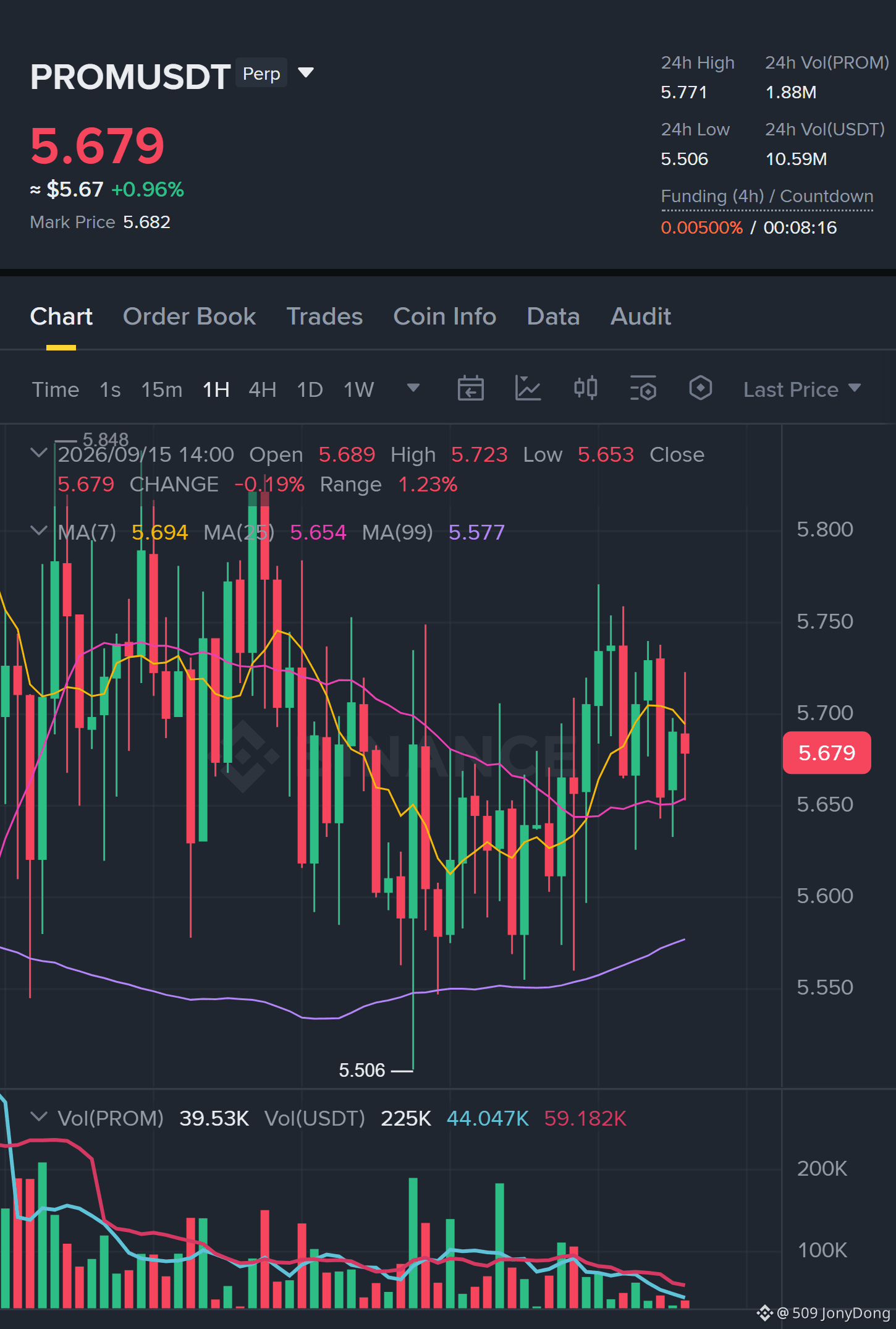
Task: Open the calendar date jump icon
Action: [x=470, y=389]
